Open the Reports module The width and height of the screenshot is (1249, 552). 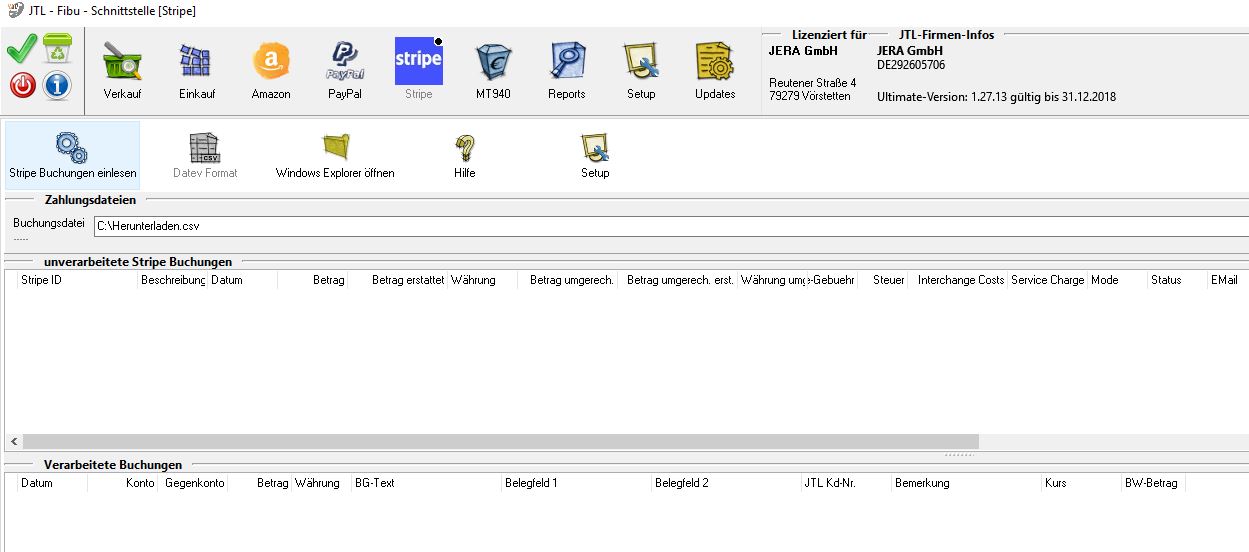[x=567, y=70]
